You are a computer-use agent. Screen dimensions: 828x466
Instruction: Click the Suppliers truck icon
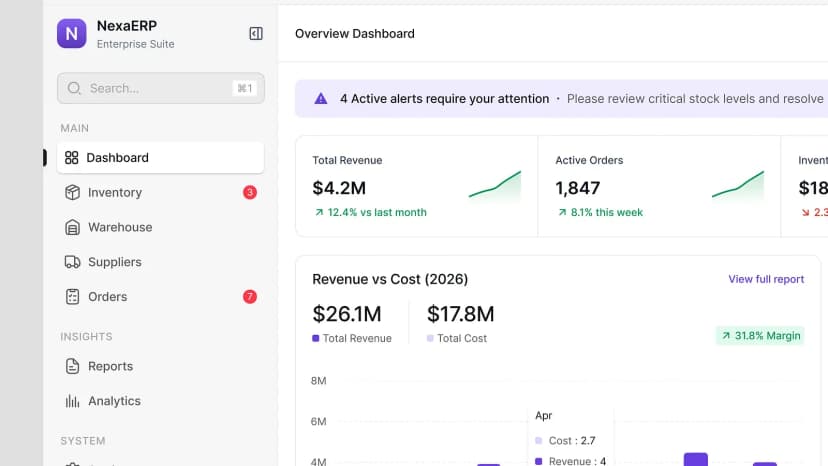(x=72, y=262)
